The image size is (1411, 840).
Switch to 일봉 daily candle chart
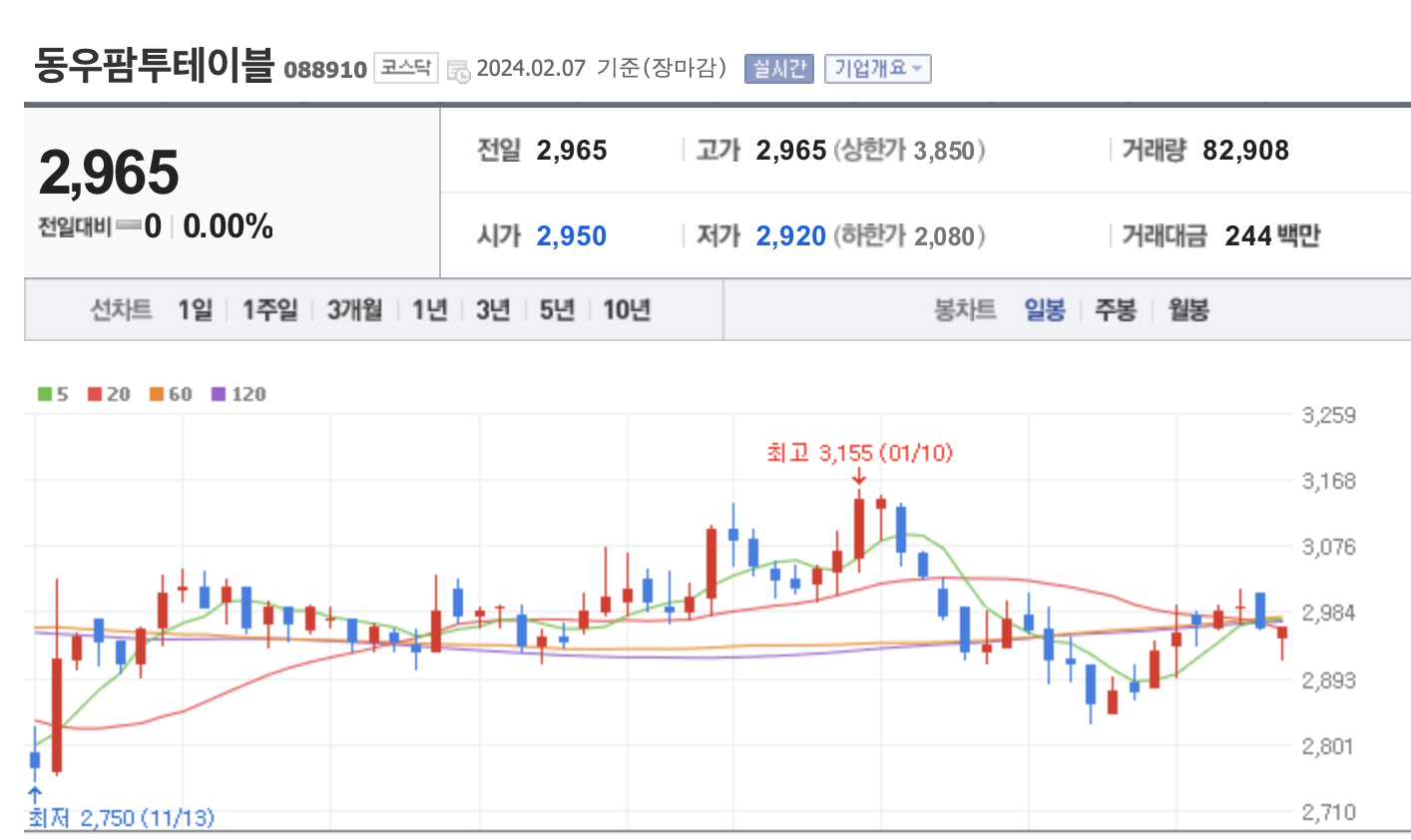coord(1045,310)
